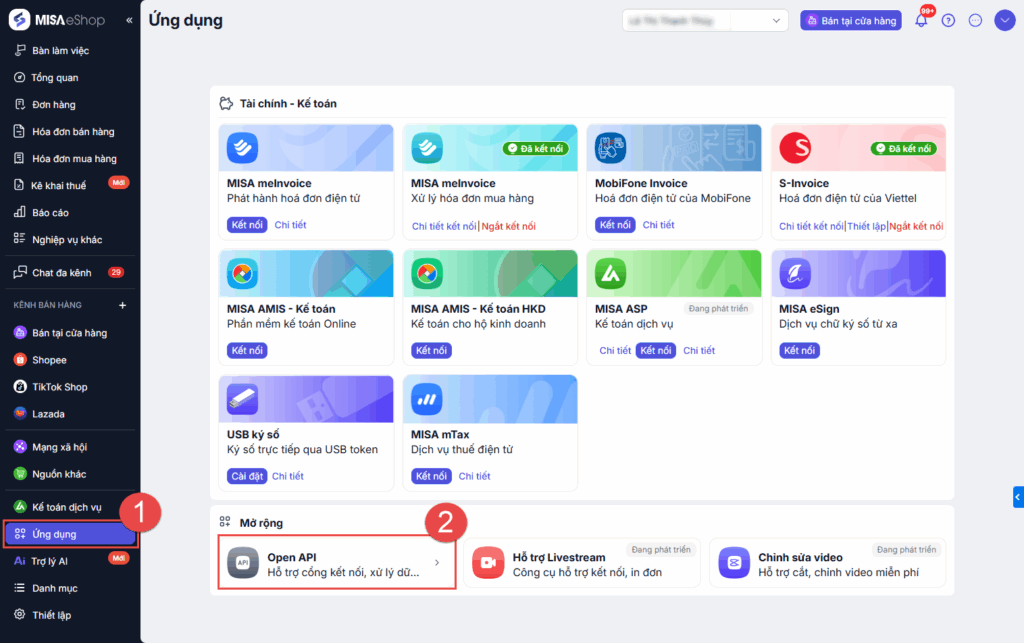
Task: Select Ứng dụng sidebar item
Action: (x=70, y=534)
